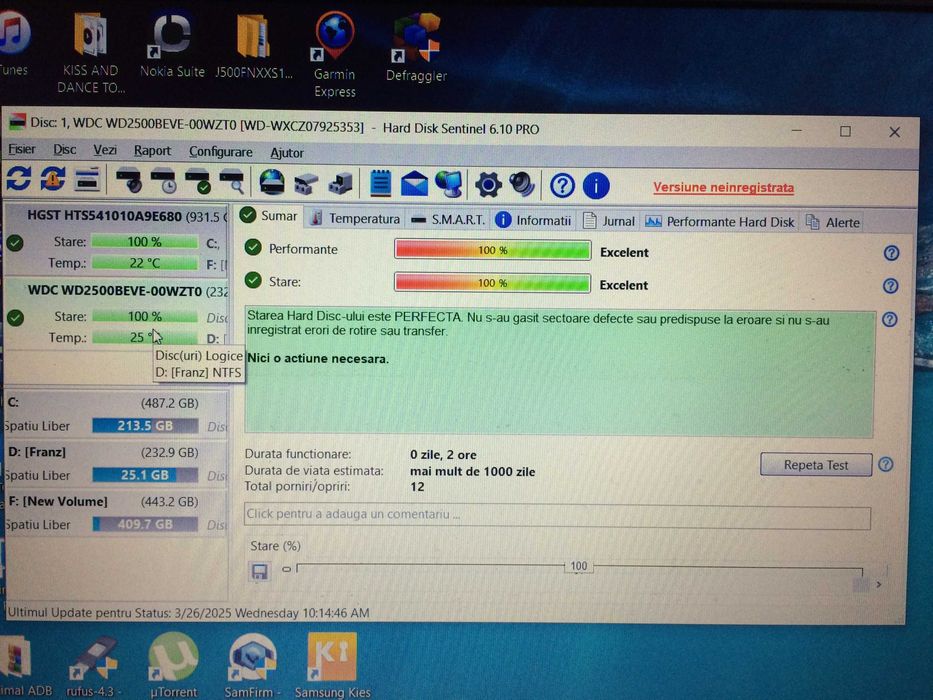Open the Informatii tab

coord(534,221)
